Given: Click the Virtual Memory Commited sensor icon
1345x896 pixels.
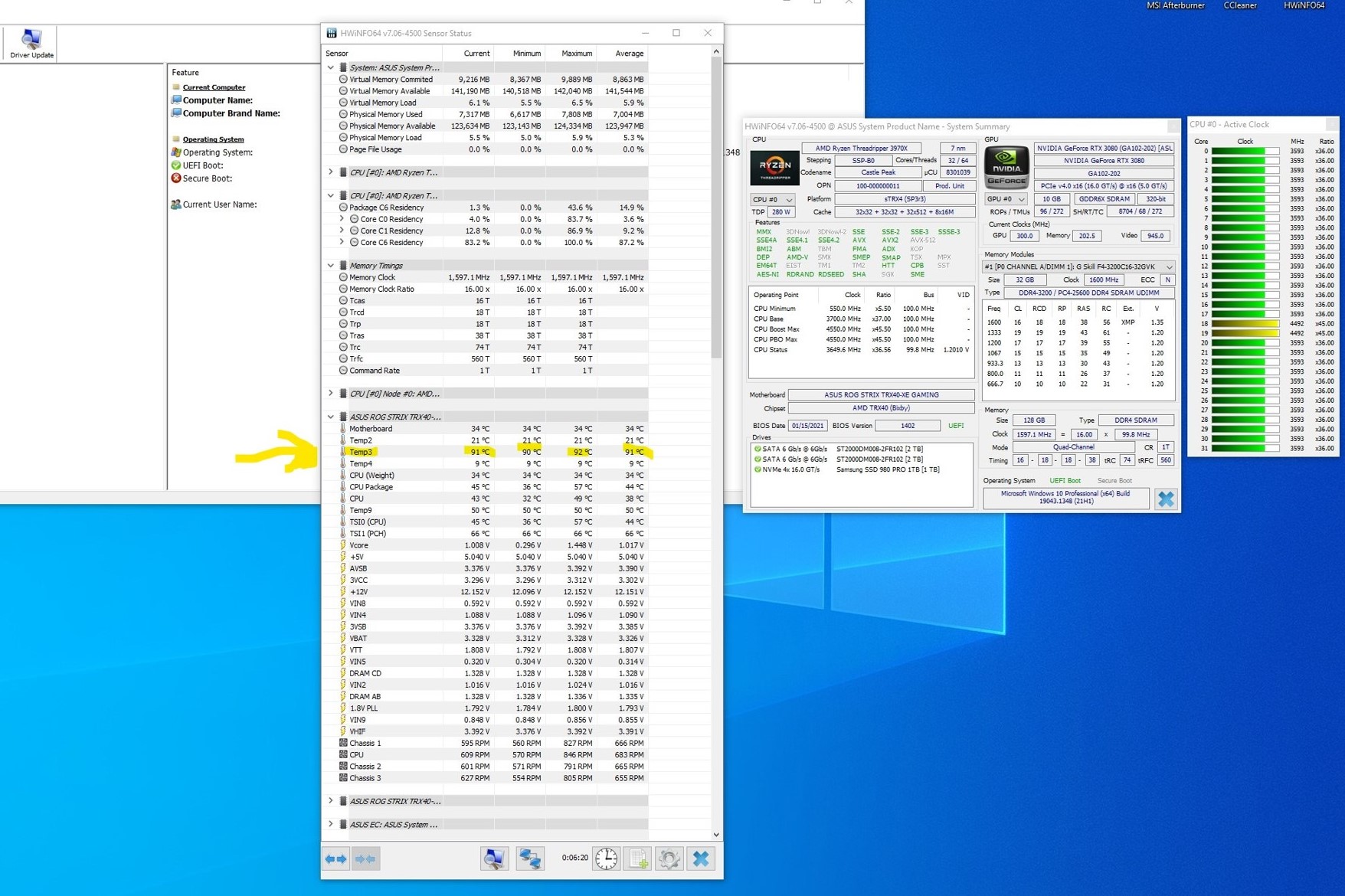Looking at the screenshot, I should [x=343, y=80].
